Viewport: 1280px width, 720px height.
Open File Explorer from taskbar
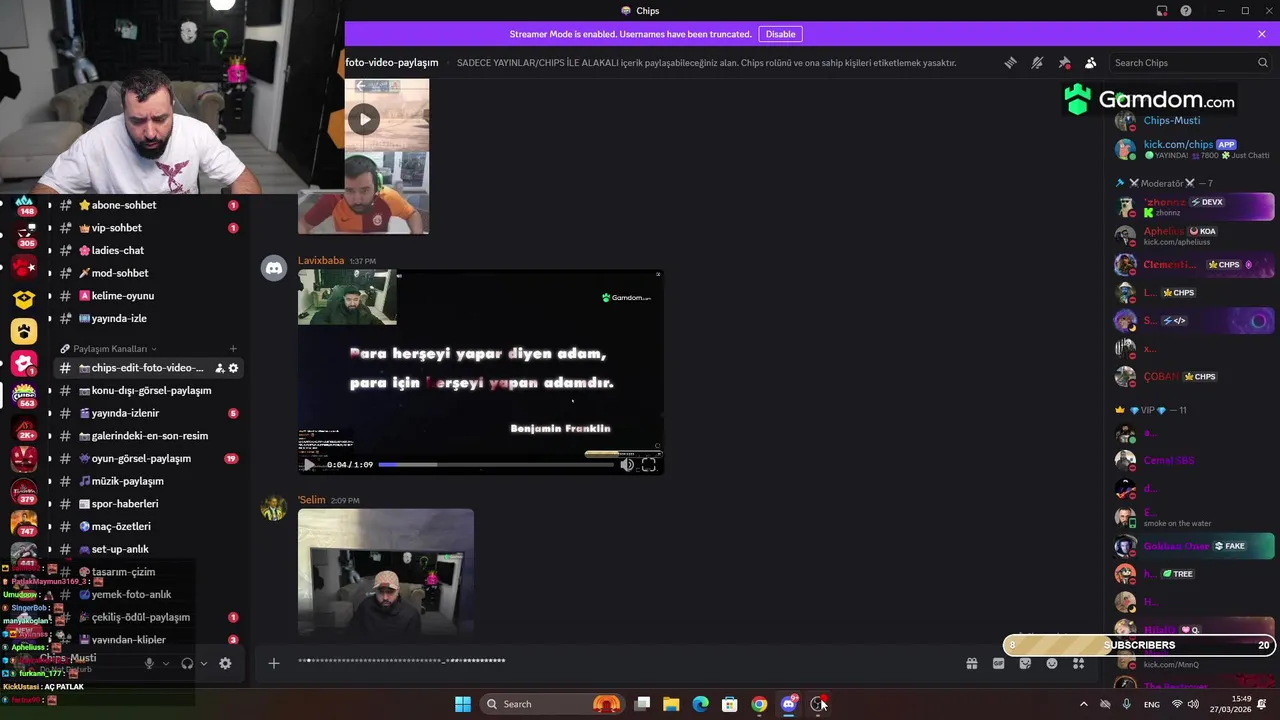point(671,704)
